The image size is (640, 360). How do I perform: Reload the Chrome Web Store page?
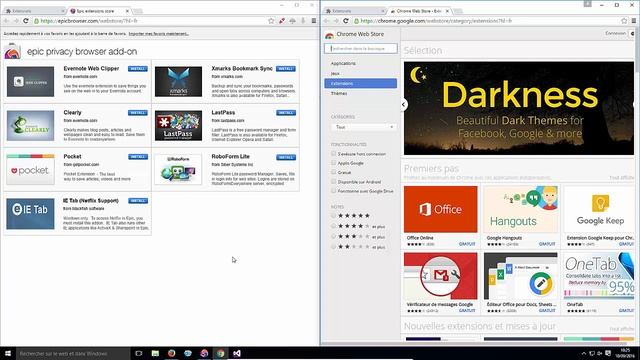(x=346, y=21)
